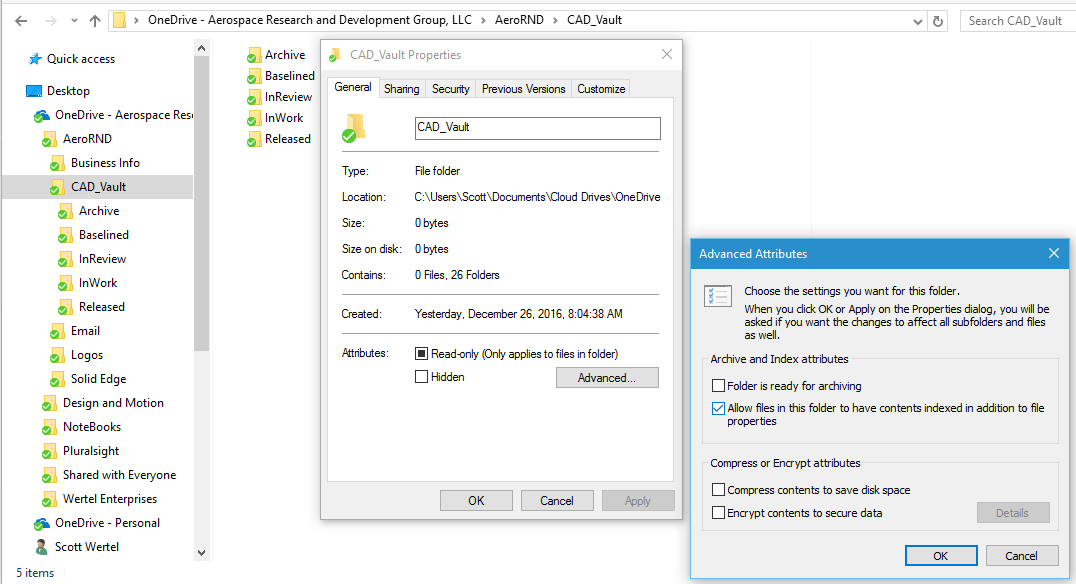Open the Previous Versions tab

[x=523, y=89]
